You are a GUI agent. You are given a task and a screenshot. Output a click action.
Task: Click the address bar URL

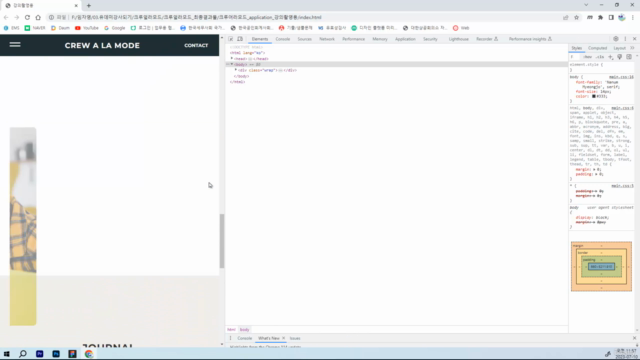coord(196,17)
